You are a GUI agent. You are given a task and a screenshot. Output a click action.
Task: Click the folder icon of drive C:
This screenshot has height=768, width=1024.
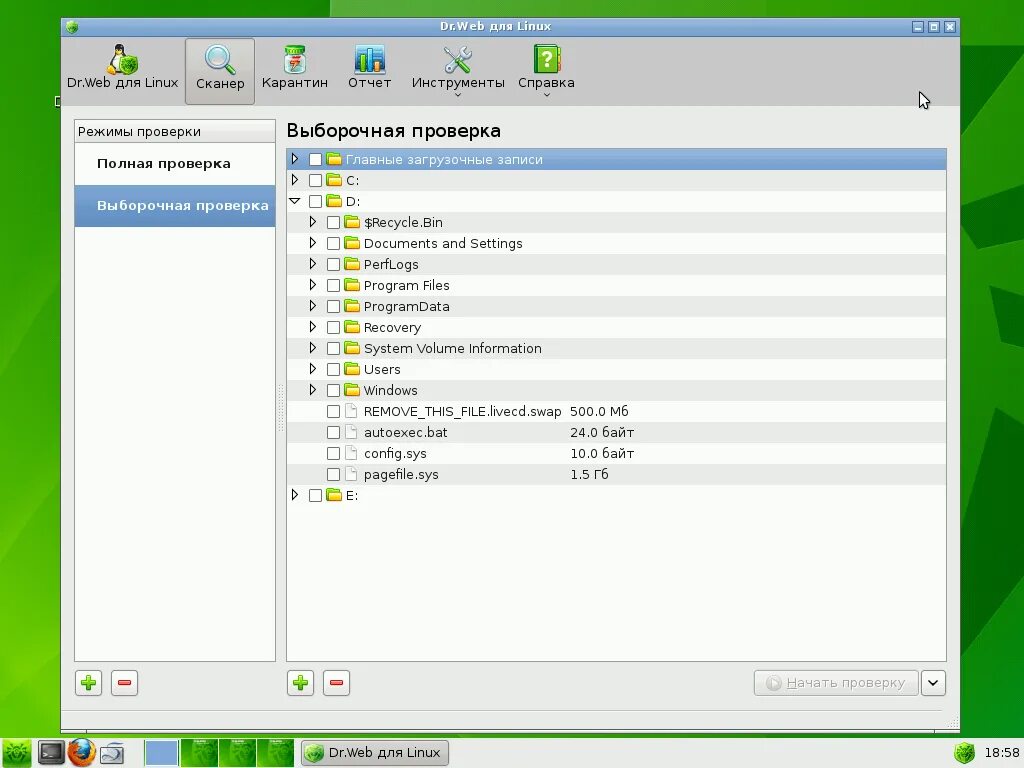point(334,180)
